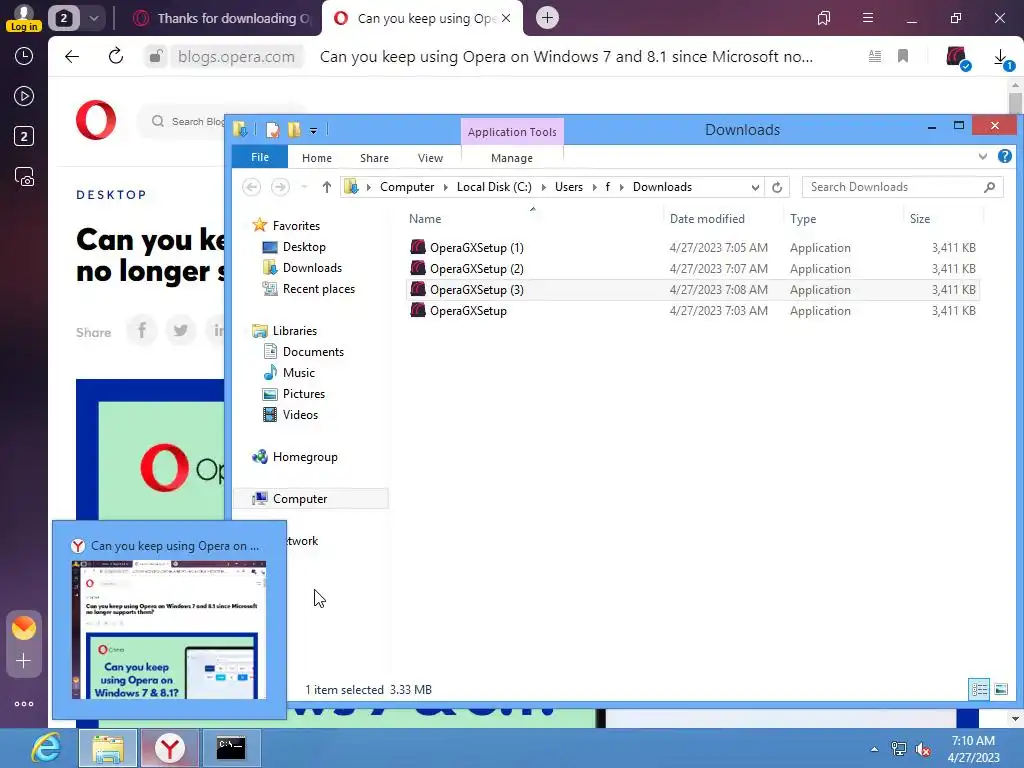Open the browser History sidebar icon
The height and width of the screenshot is (768, 1024).
[x=24, y=56]
